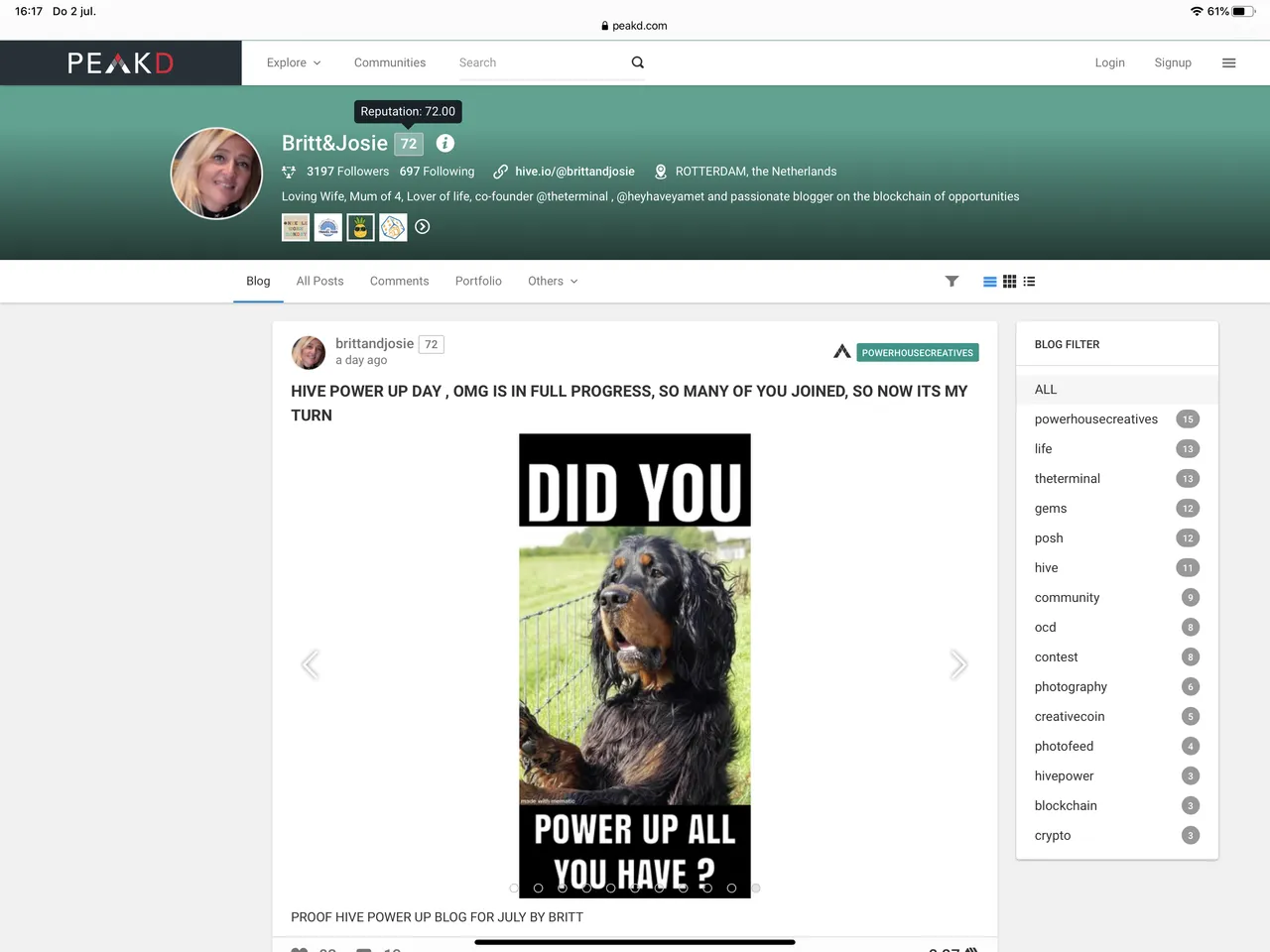Filter blog by posh tag

point(1117,538)
